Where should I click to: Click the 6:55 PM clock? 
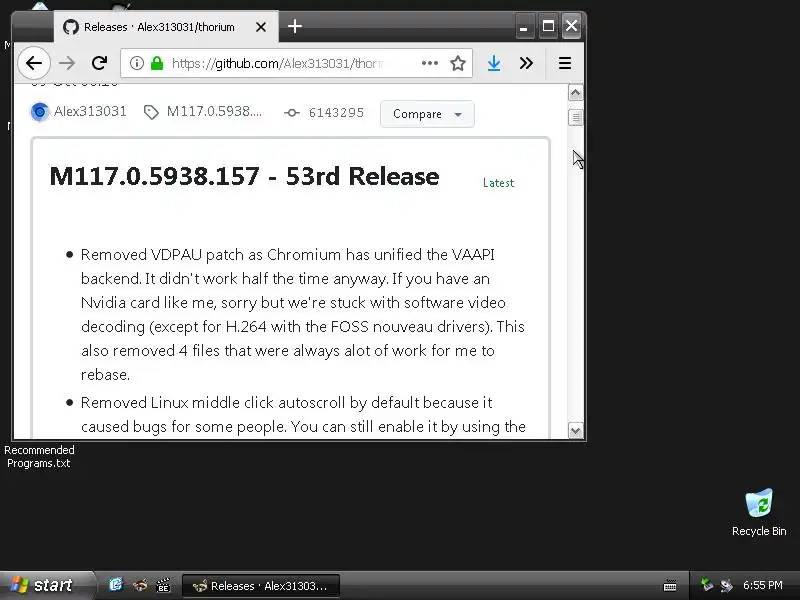(x=763, y=585)
